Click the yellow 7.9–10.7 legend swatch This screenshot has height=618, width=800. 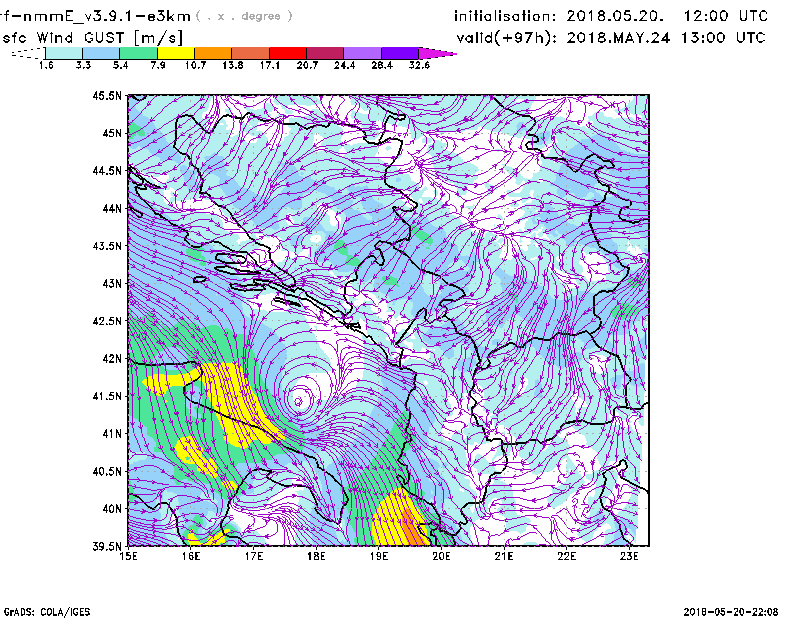click(x=176, y=53)
